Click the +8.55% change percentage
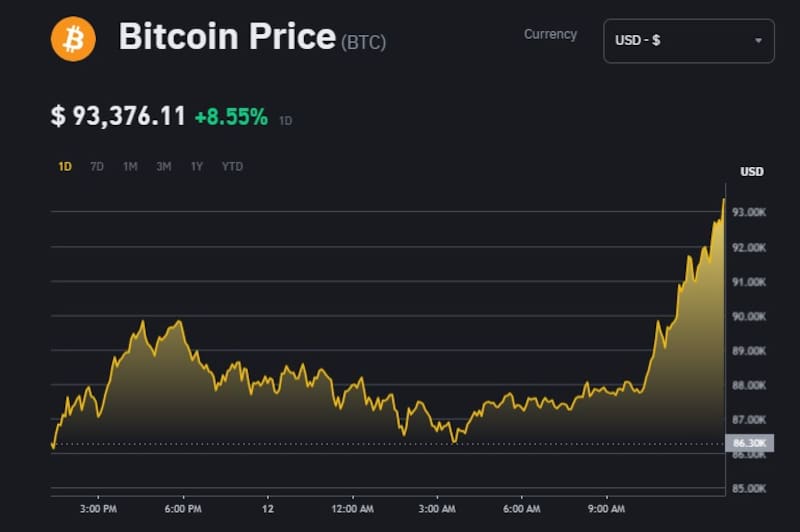 pos(231,117)
